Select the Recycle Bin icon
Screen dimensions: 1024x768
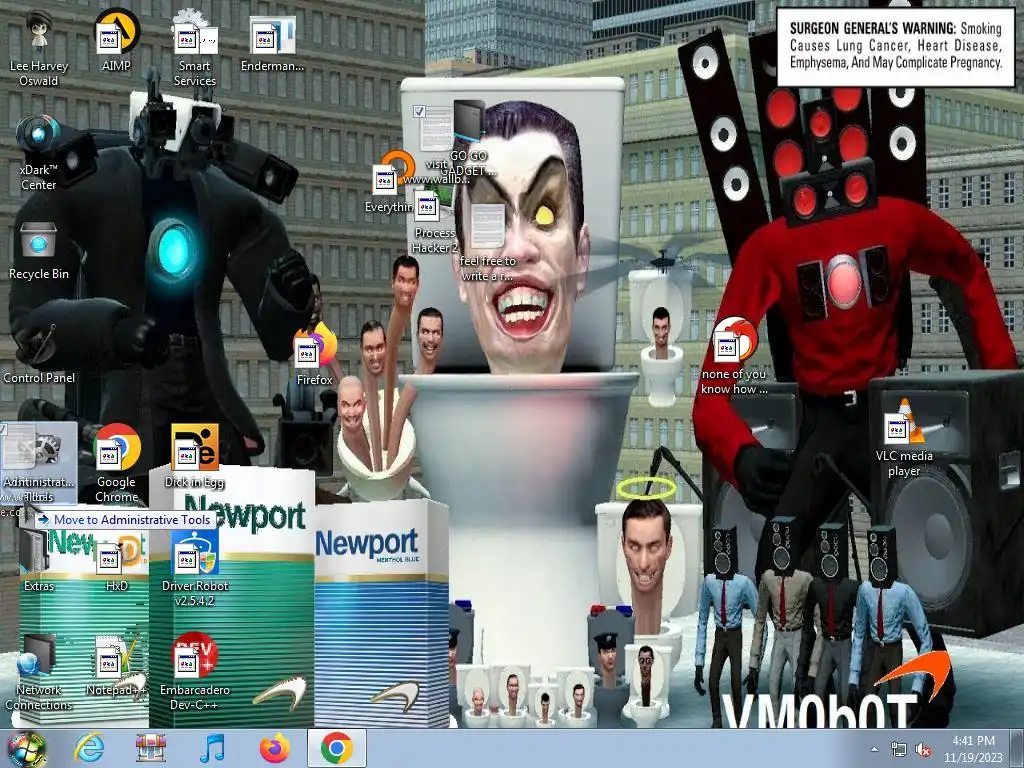pyautogui.click(x=39, y=251)
